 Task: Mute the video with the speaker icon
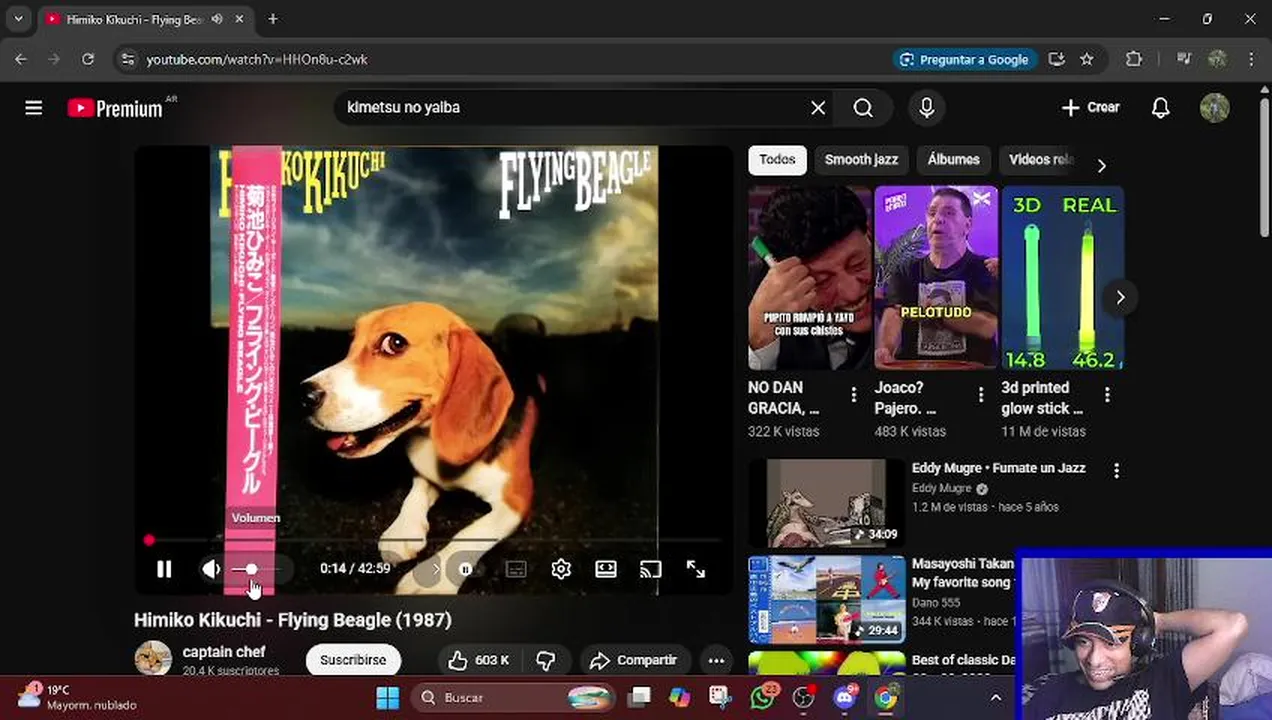pyautogui.click(x=211, y=569)
